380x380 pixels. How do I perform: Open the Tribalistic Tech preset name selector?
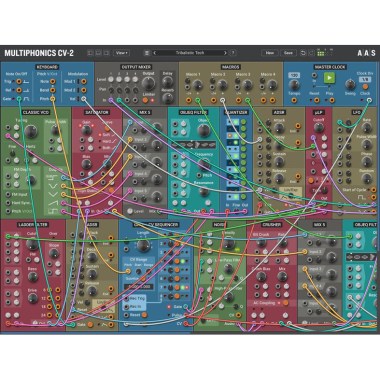(190, 53)
